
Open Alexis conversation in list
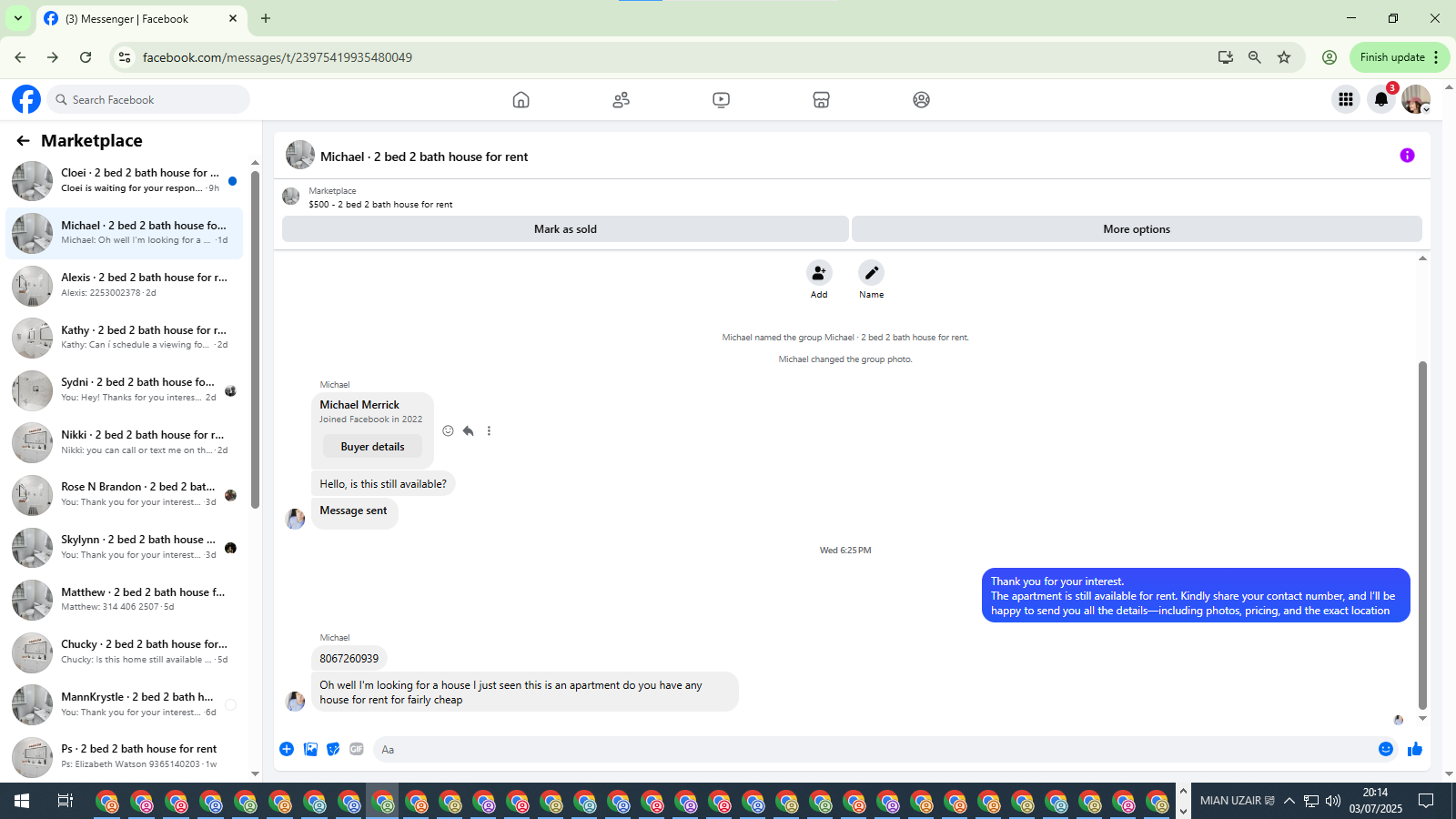tap(124, 285)
